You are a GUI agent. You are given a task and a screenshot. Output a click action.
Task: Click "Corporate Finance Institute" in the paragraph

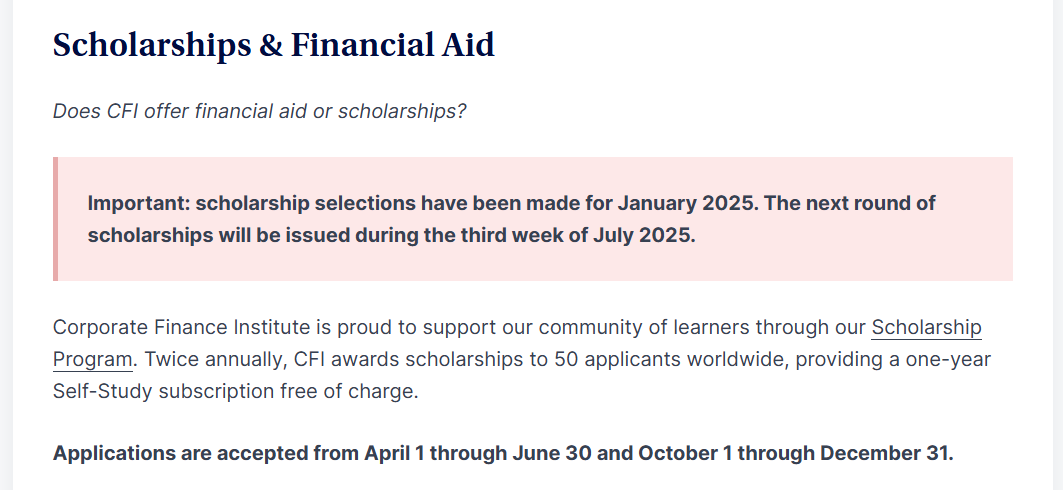tap(181, 327)
